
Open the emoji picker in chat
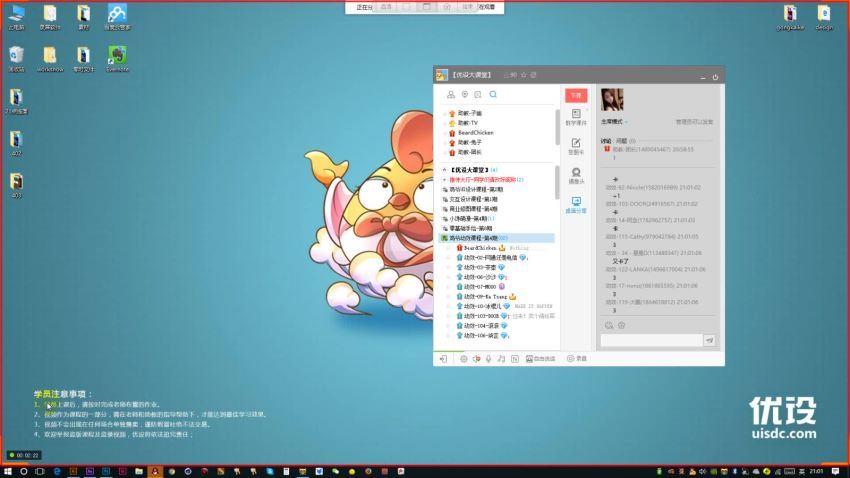(609, 325)
